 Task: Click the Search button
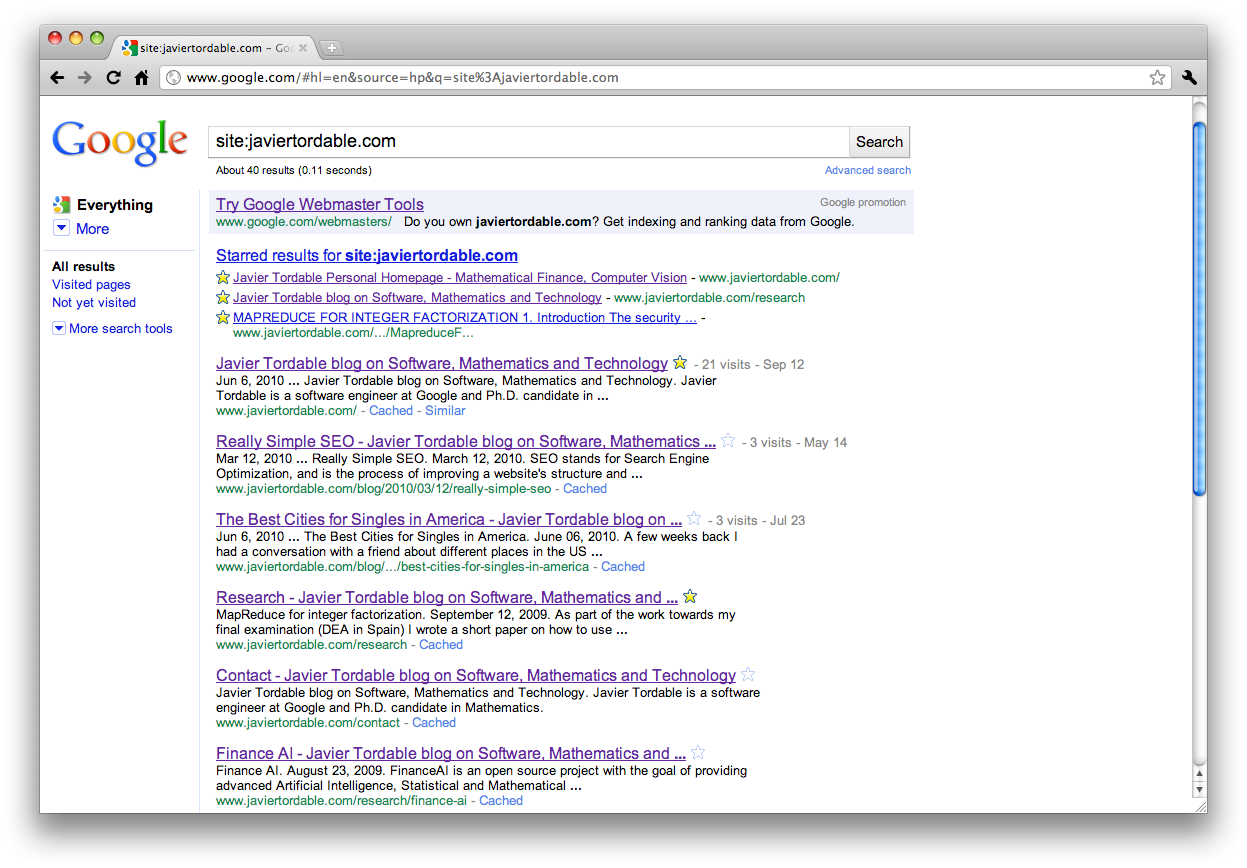tap(879, 142)
